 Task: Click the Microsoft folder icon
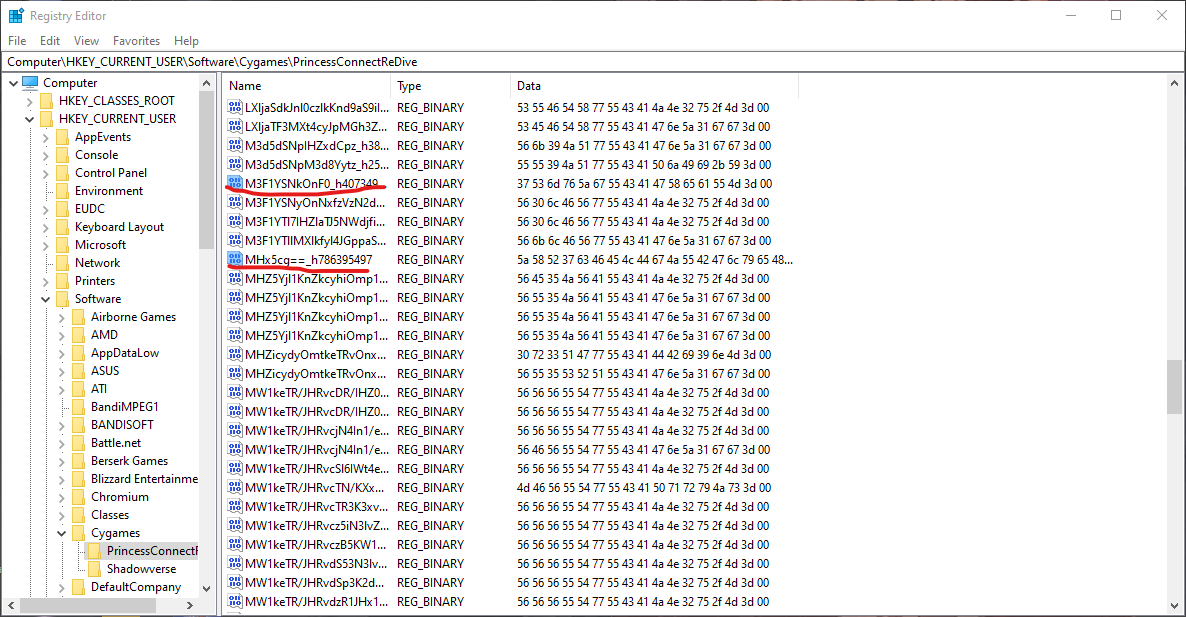62,245
